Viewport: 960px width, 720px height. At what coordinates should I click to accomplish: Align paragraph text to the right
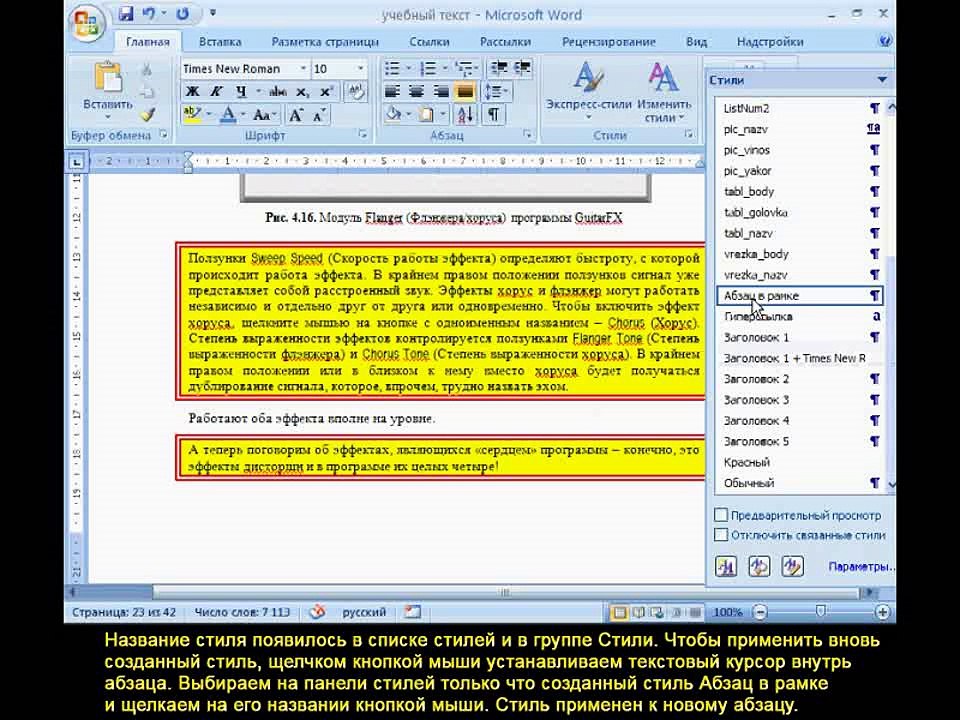coord(441,92)
